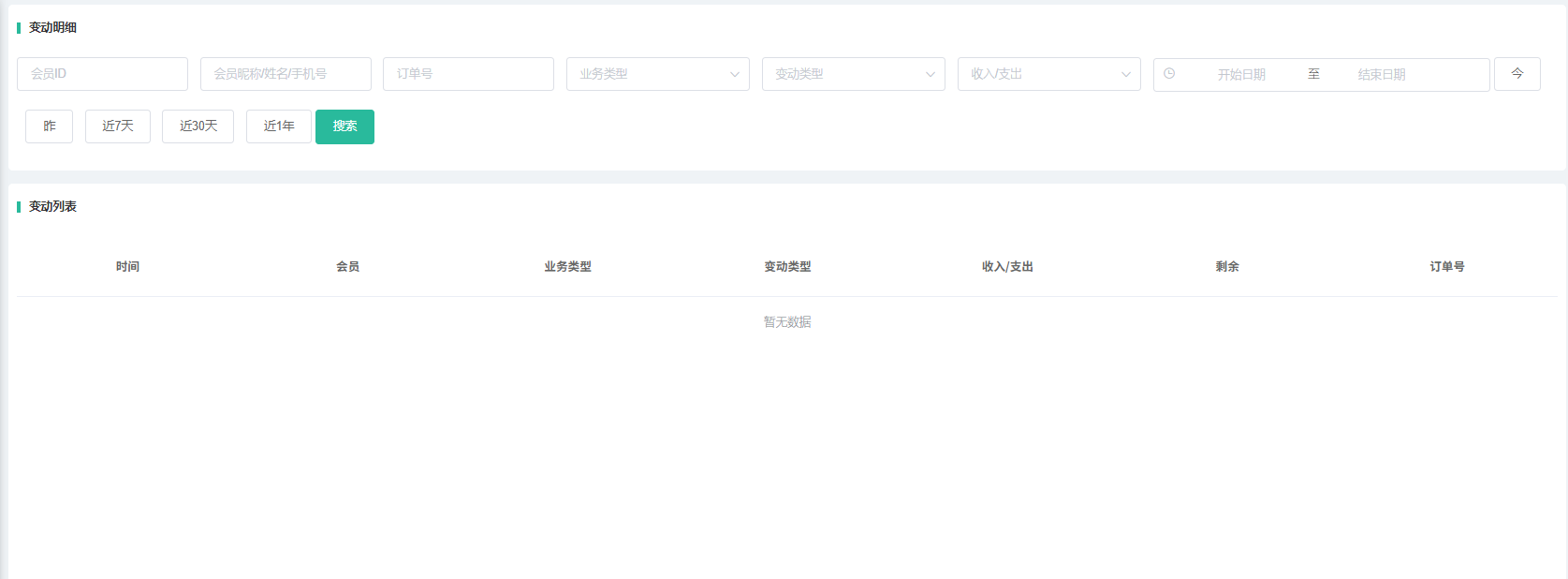Select the 结束日期 end date field
Image resolution: width=1568 pixels, height=579 pixels.
coord(1382,75)
